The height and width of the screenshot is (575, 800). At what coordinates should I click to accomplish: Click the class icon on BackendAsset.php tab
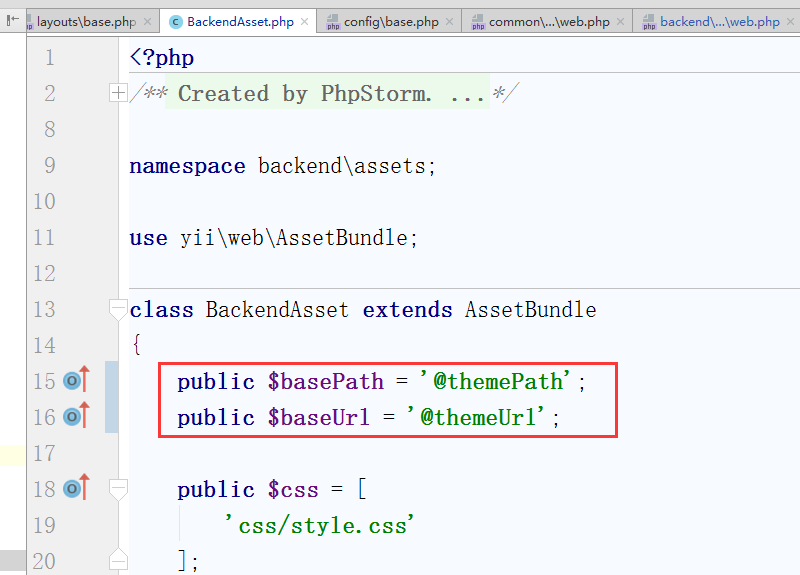pos(176,22)
